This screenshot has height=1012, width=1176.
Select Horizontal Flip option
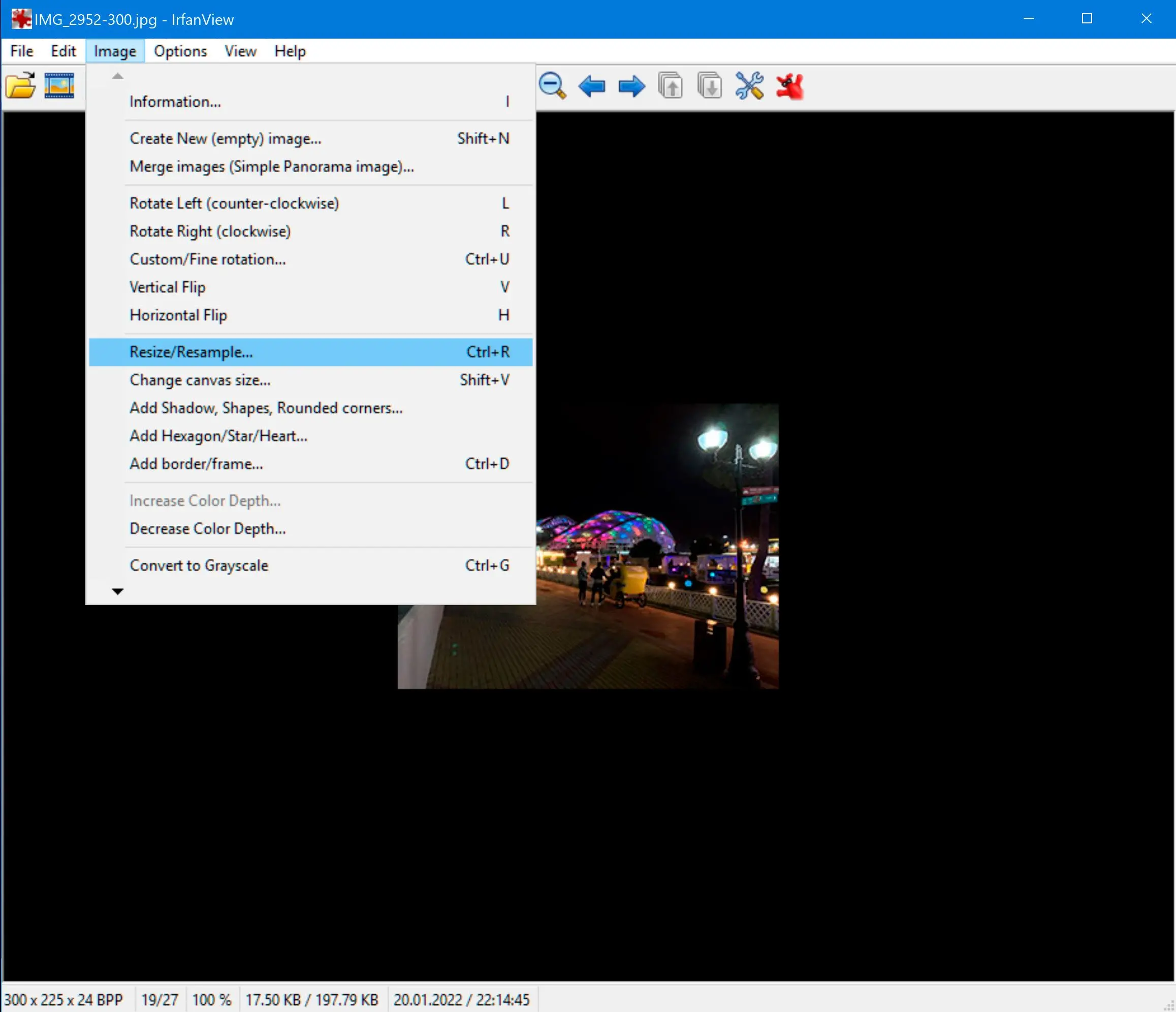(x=177, y=315)
